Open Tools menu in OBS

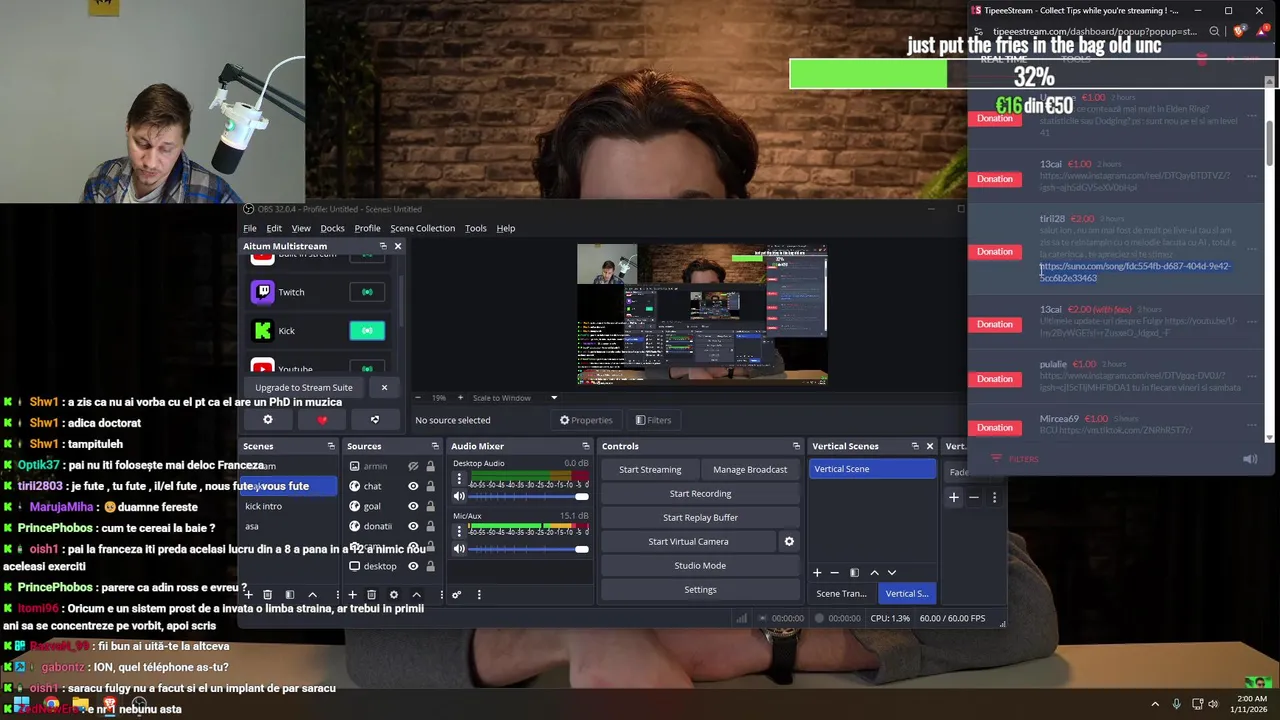476,228
